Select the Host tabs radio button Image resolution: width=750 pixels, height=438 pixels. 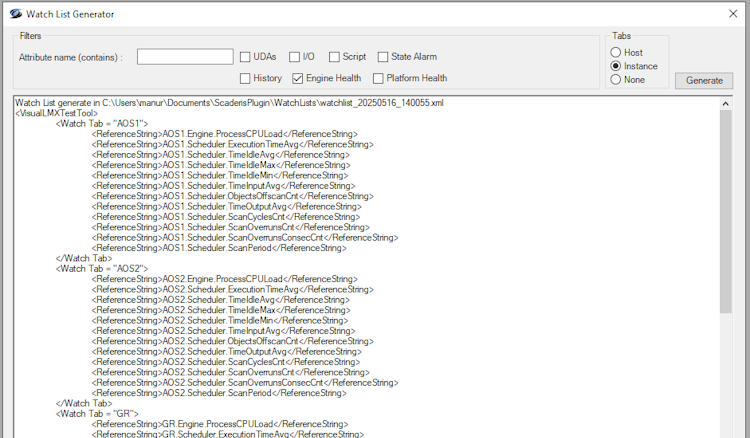point(616,52)
